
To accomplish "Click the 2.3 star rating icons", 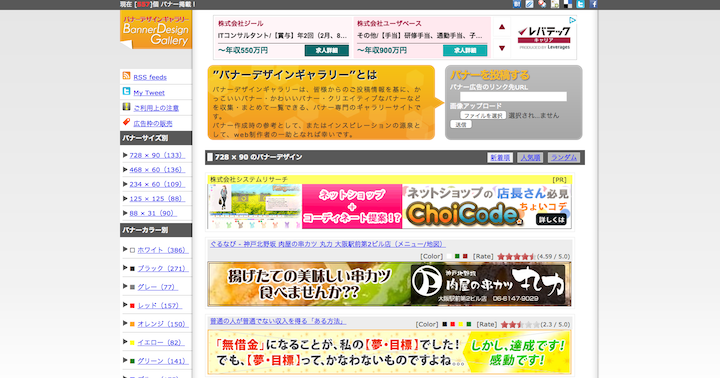I will click(x=520, y=325).
